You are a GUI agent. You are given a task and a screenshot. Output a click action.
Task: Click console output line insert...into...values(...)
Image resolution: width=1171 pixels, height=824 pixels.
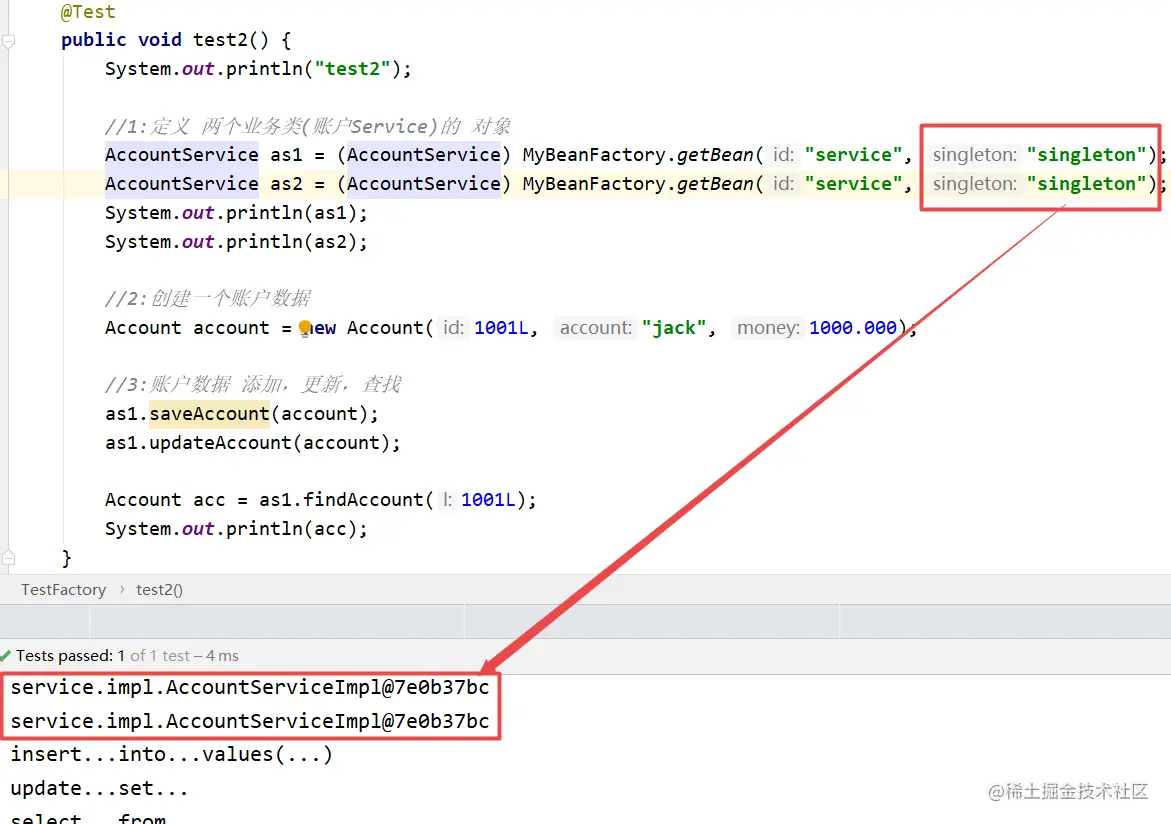pos(171,755)
